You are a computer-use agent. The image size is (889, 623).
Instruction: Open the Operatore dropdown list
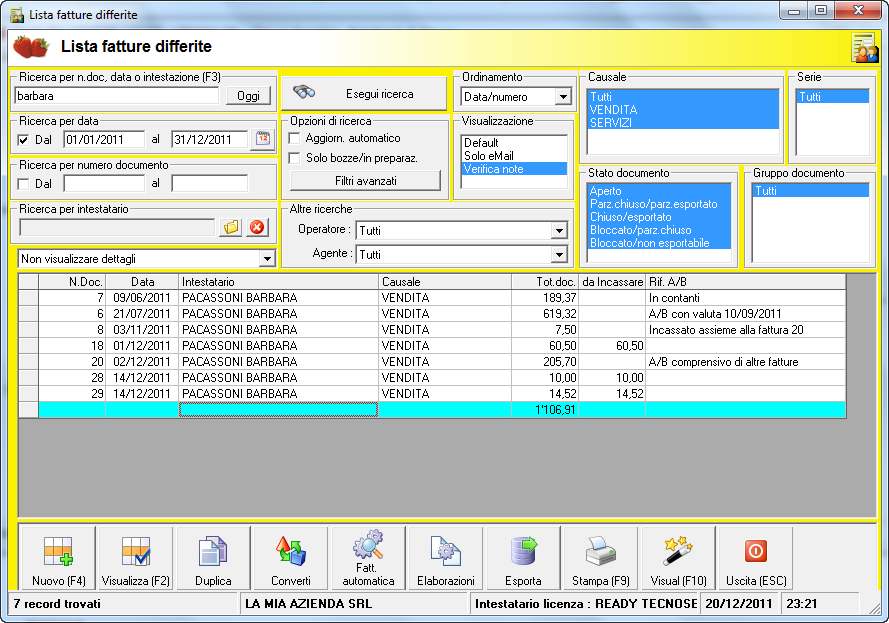click(x=559, y=231)
